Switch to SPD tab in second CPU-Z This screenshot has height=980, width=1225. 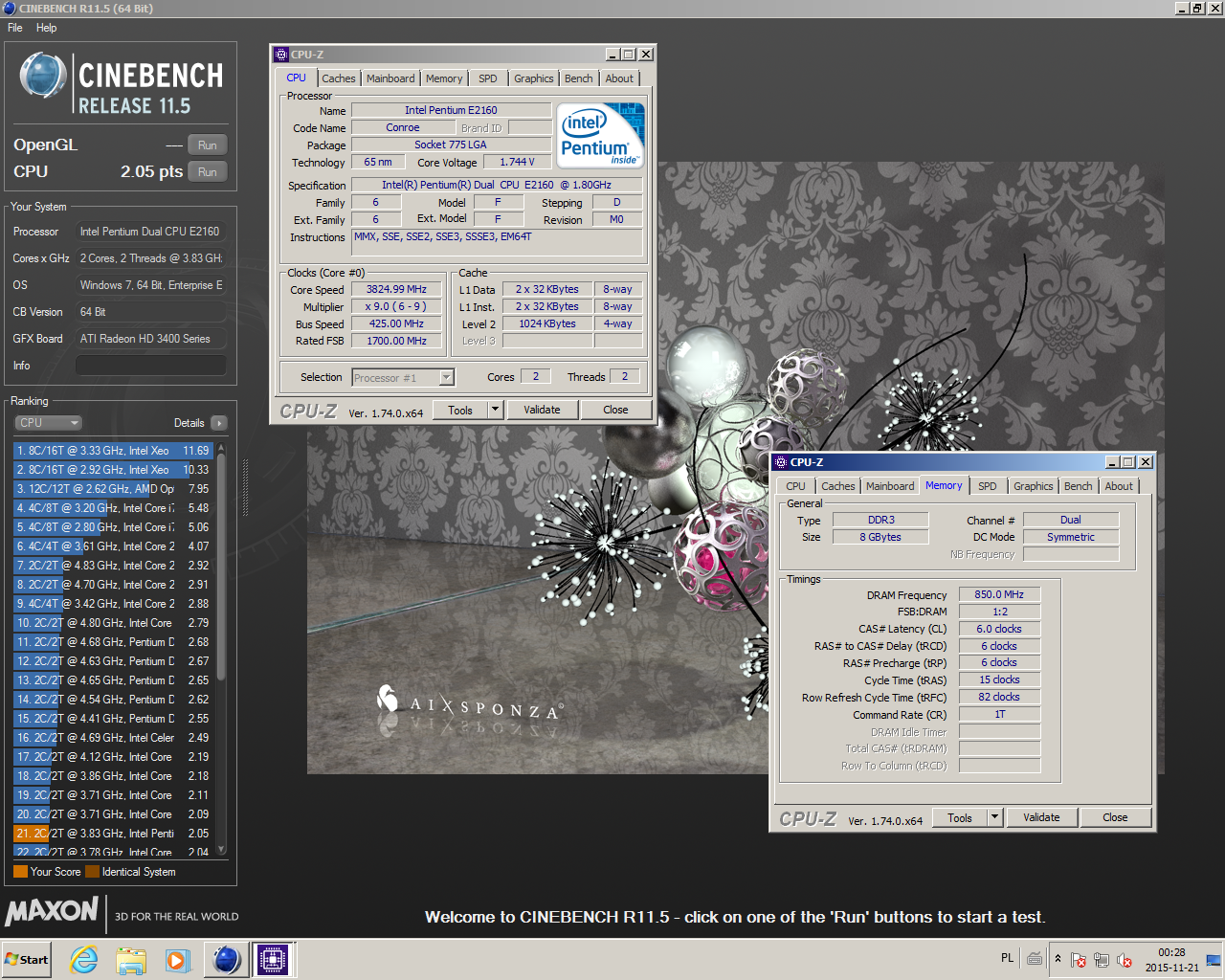[988, 486]
